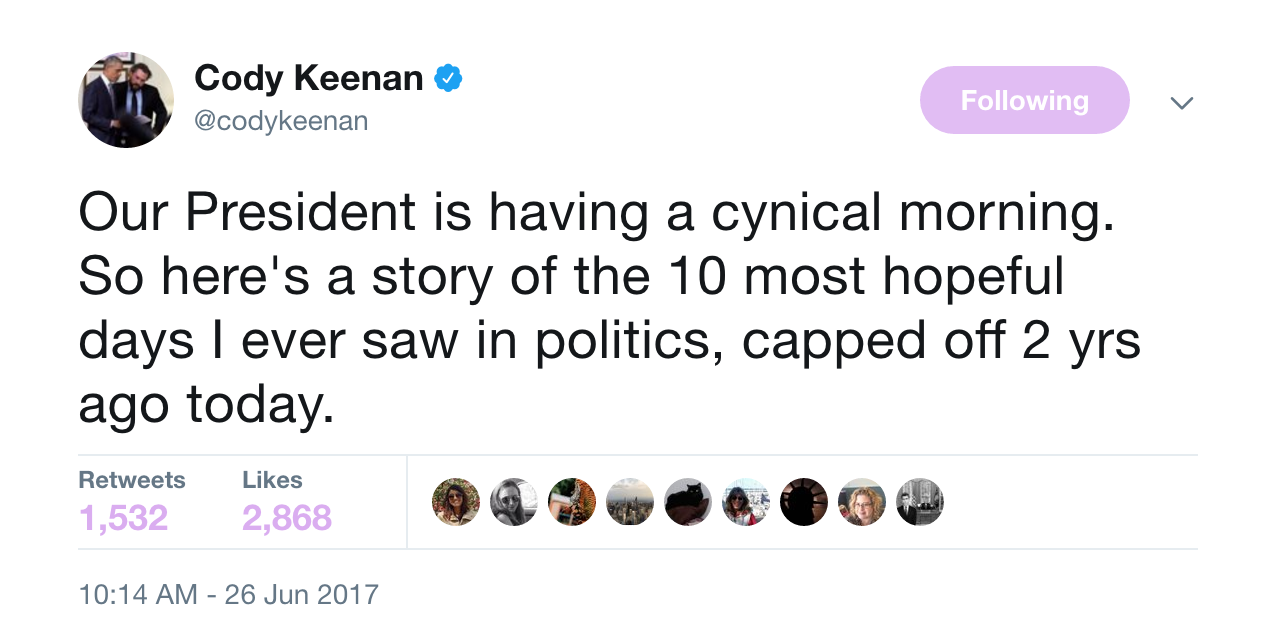Open the city skyline avatar
This screenshot has width=1274, height=632.
pos(630,502)
